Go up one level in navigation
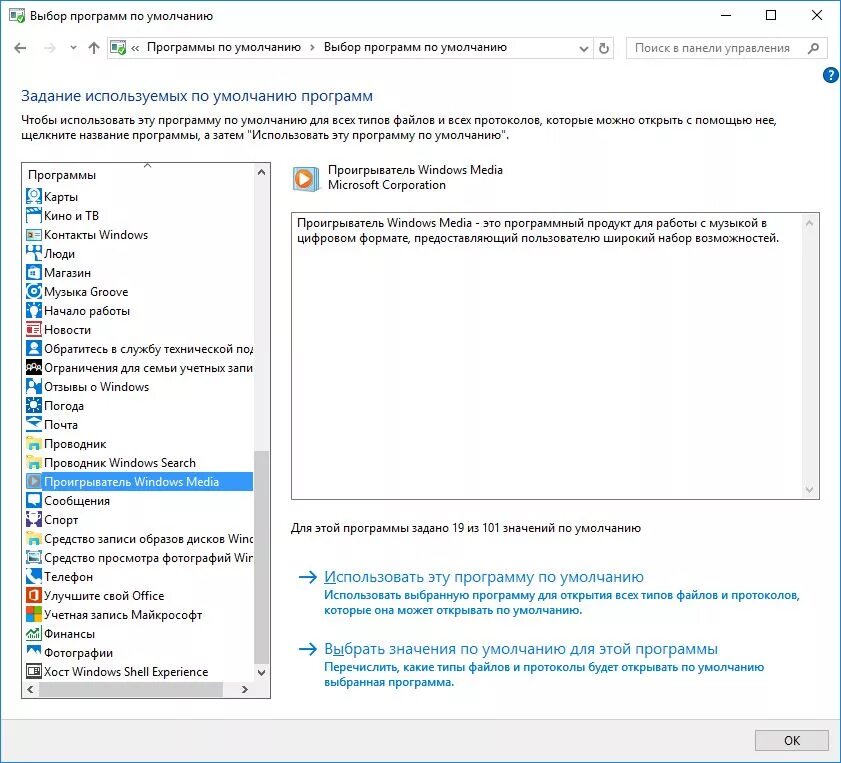The image size is (841, 763). 94,48
